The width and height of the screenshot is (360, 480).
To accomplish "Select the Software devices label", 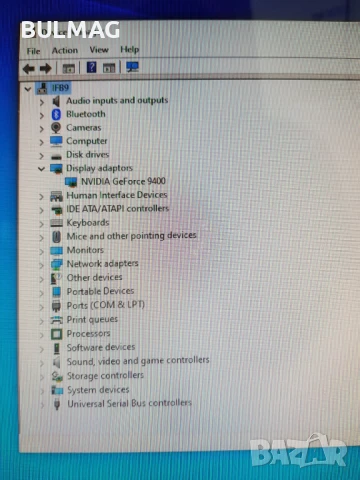I will click(101, 347).
